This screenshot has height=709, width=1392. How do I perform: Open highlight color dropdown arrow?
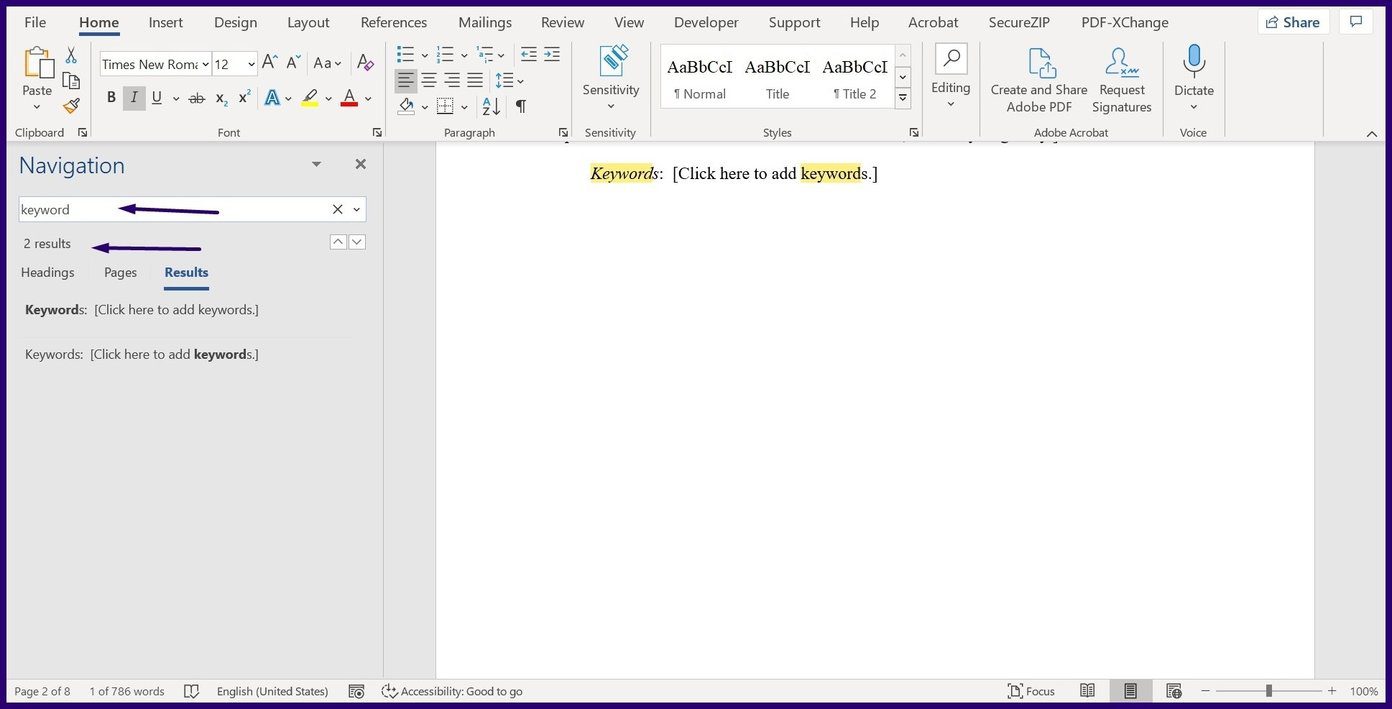328,98
